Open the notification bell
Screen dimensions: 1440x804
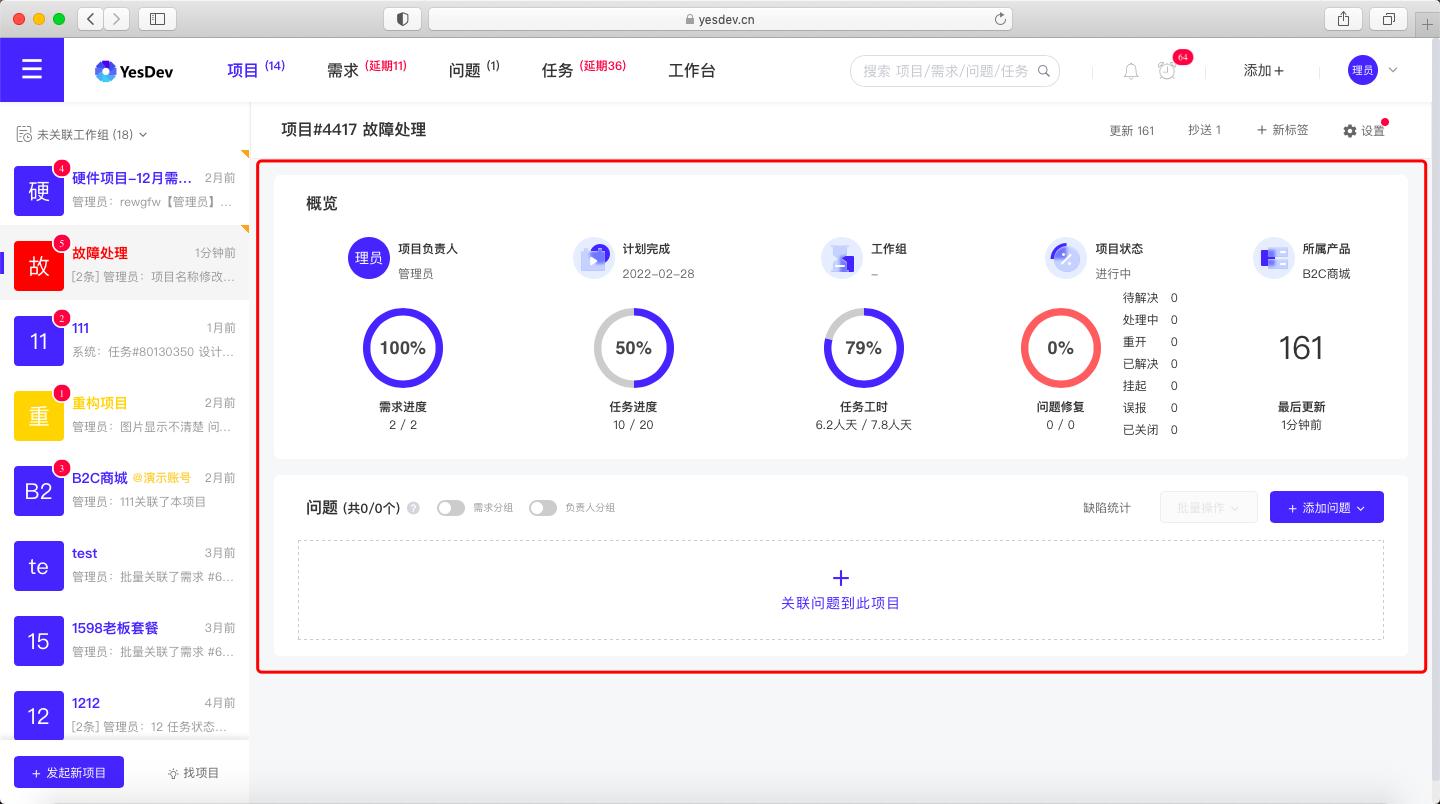[1130, 70]
